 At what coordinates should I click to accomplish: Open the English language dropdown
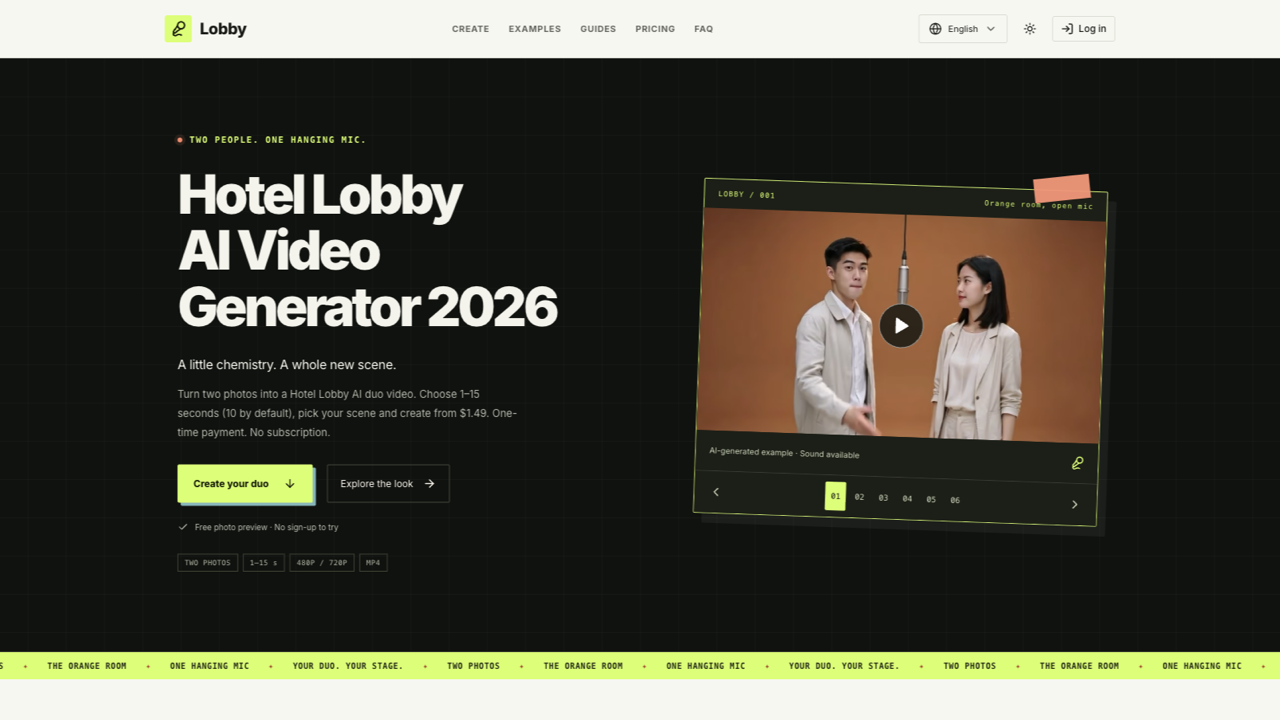point(963,29)
